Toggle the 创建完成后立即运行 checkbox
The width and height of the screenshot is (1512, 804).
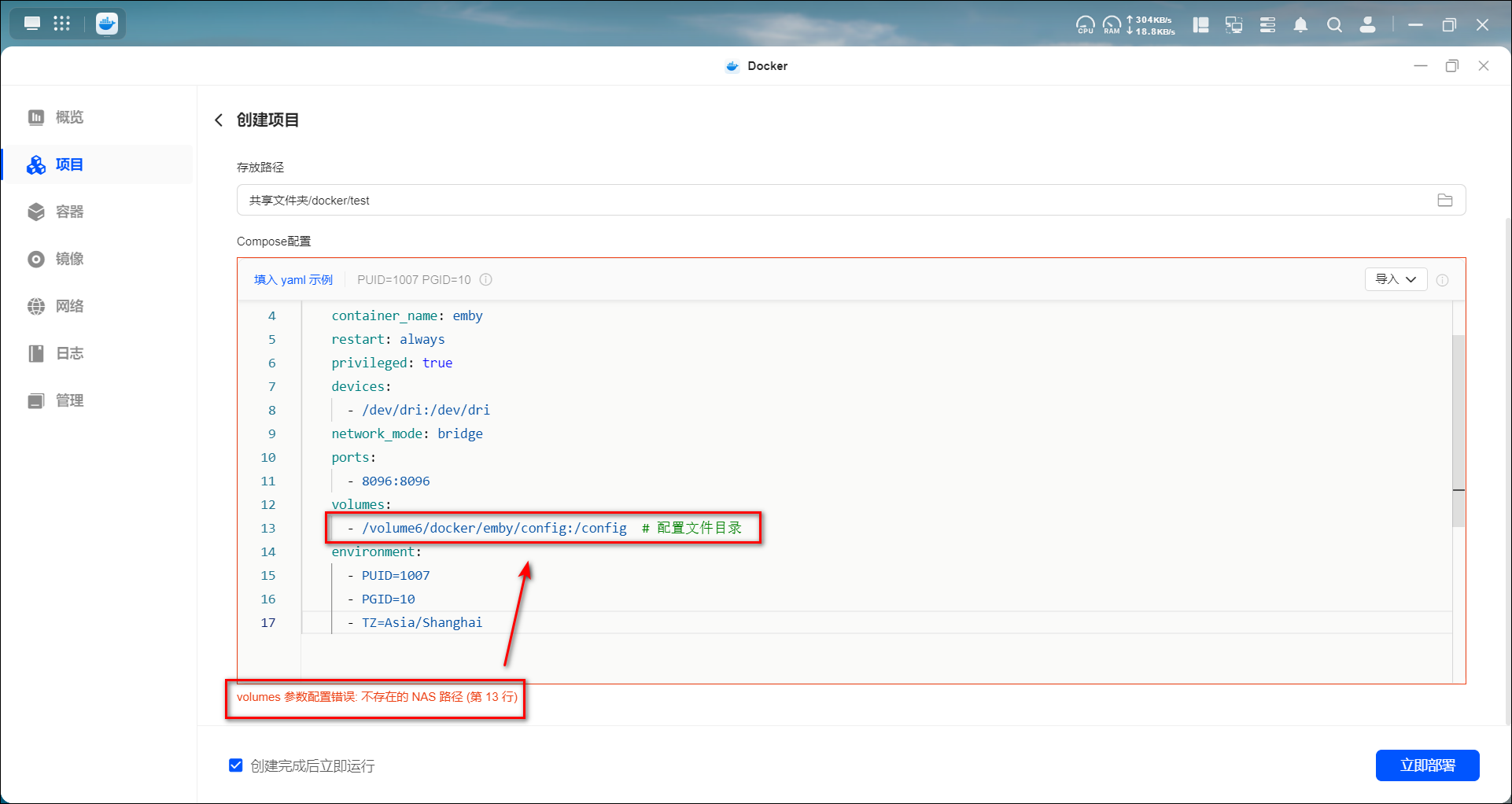(236, 765)
